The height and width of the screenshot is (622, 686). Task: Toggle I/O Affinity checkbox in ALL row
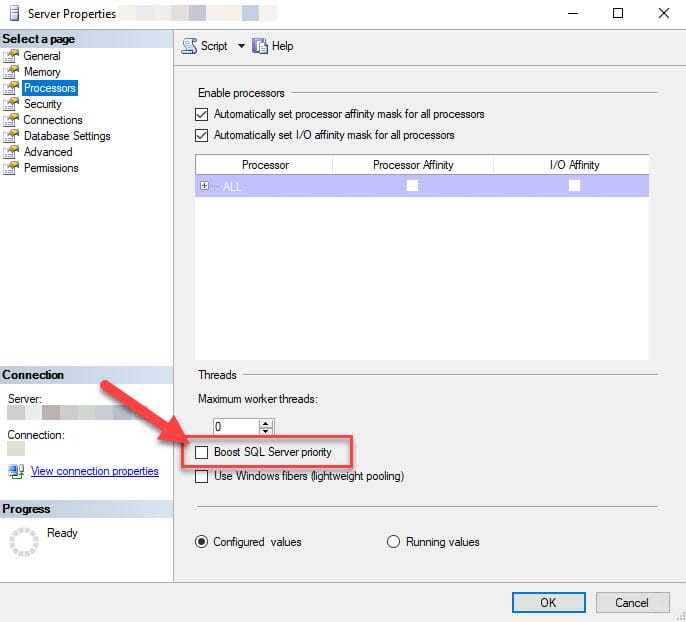point(574,186)
